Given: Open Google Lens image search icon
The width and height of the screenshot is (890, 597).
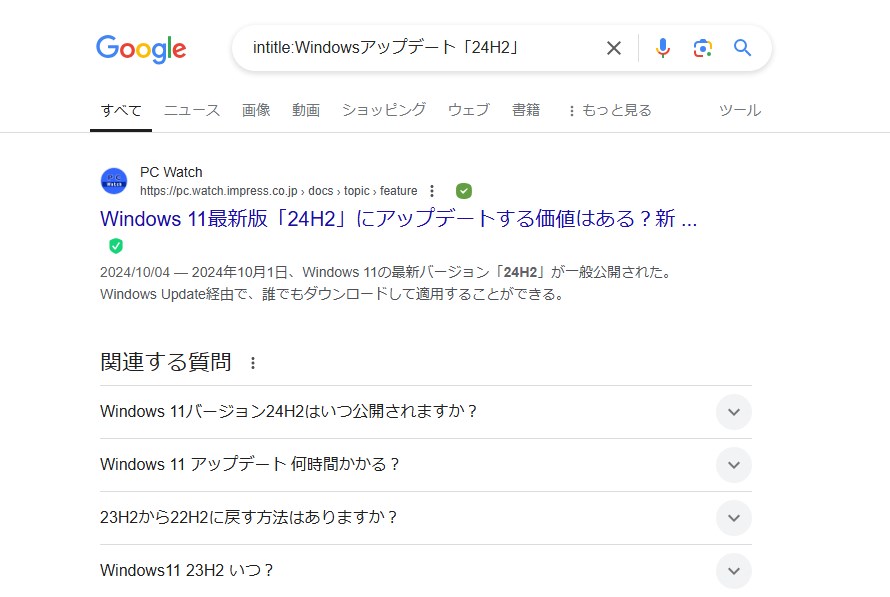Looking at the screenshot, I should click(702, 48).
